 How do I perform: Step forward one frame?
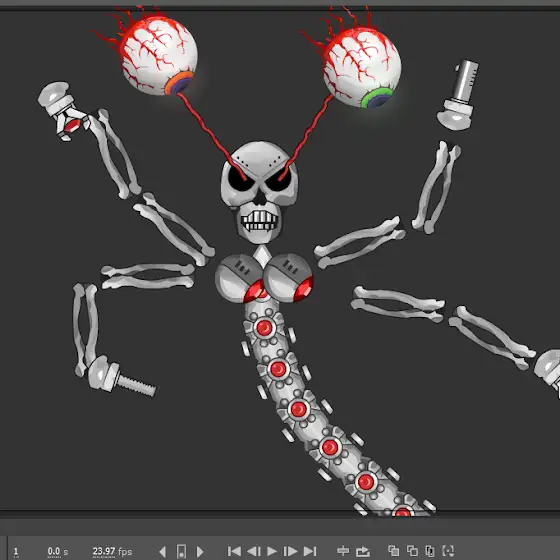(290, 551)
